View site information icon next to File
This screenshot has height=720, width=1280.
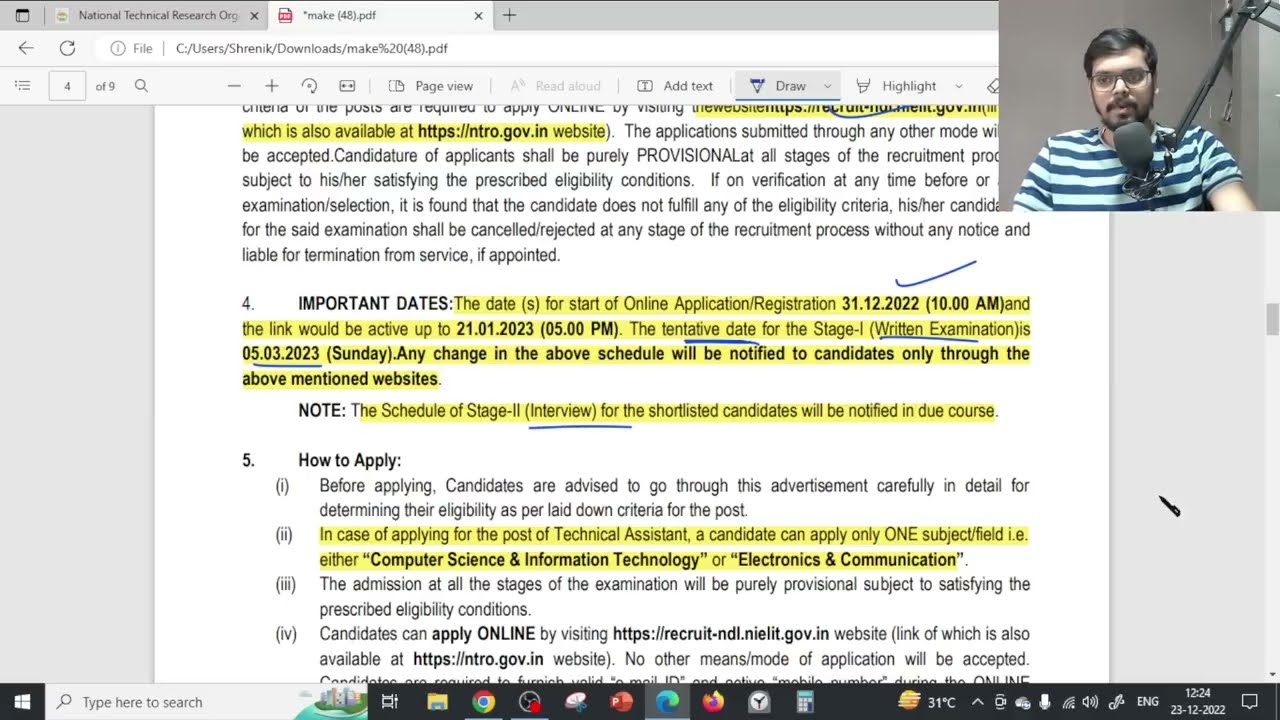point(118,48)
